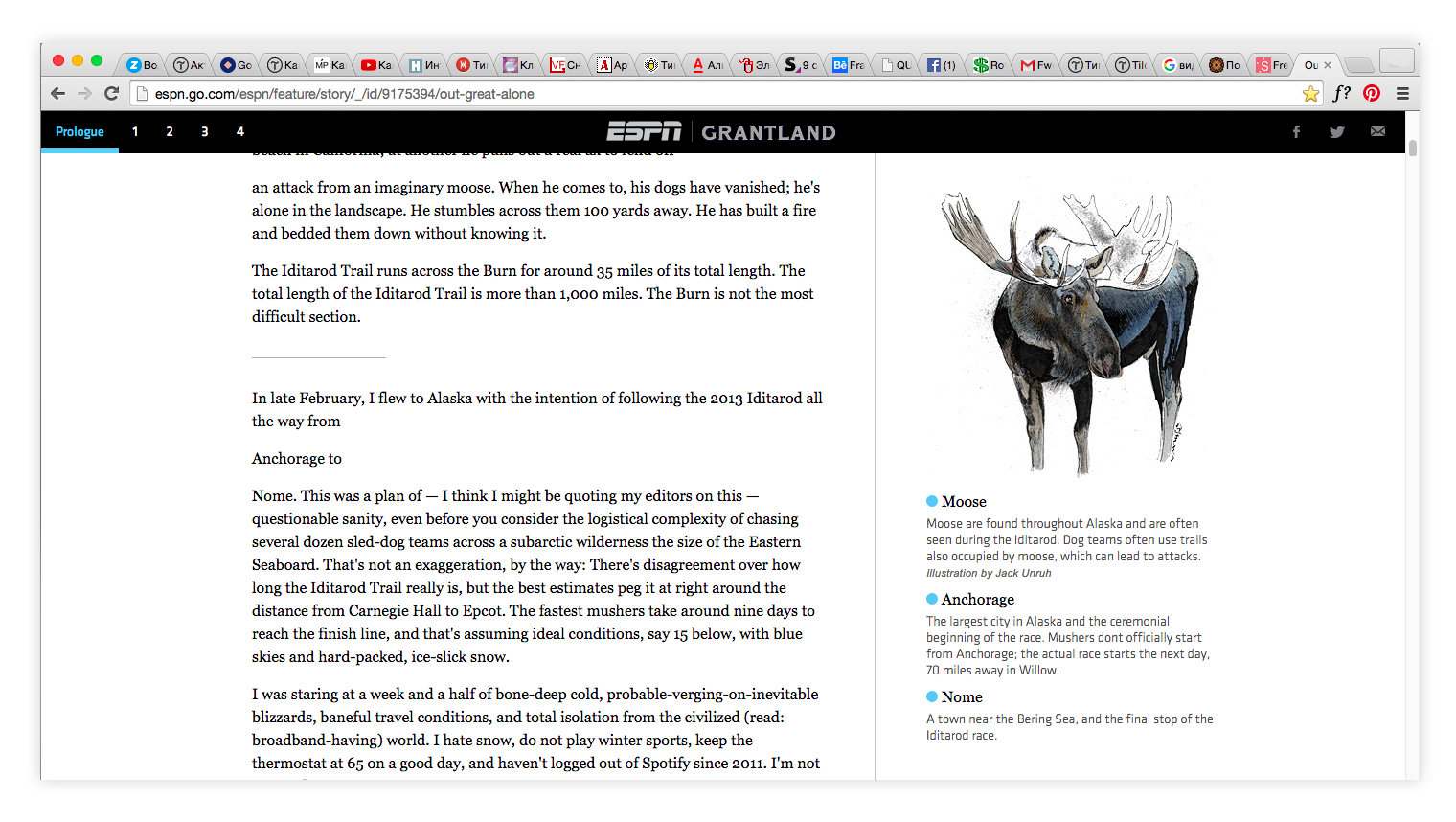Click the Moose sidebar heading
Screen dimensions: 1456x822
click(x=964, y=501)
